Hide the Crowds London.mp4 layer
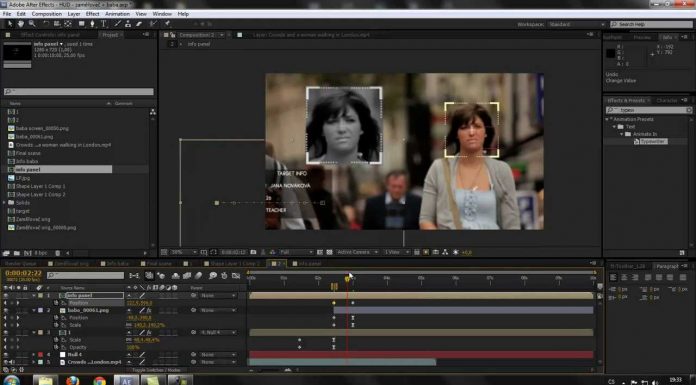 coord(6,362)
